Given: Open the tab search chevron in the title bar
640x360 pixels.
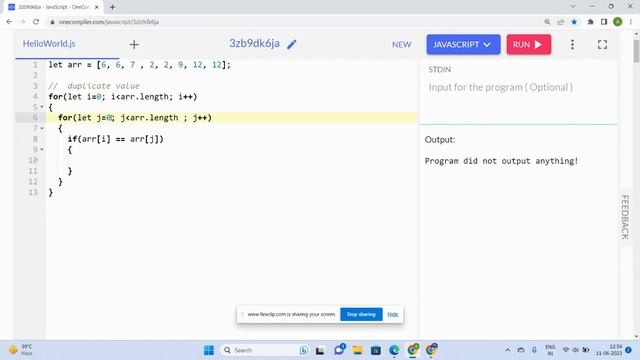Looking at the screenshot, I should [573, 6].
